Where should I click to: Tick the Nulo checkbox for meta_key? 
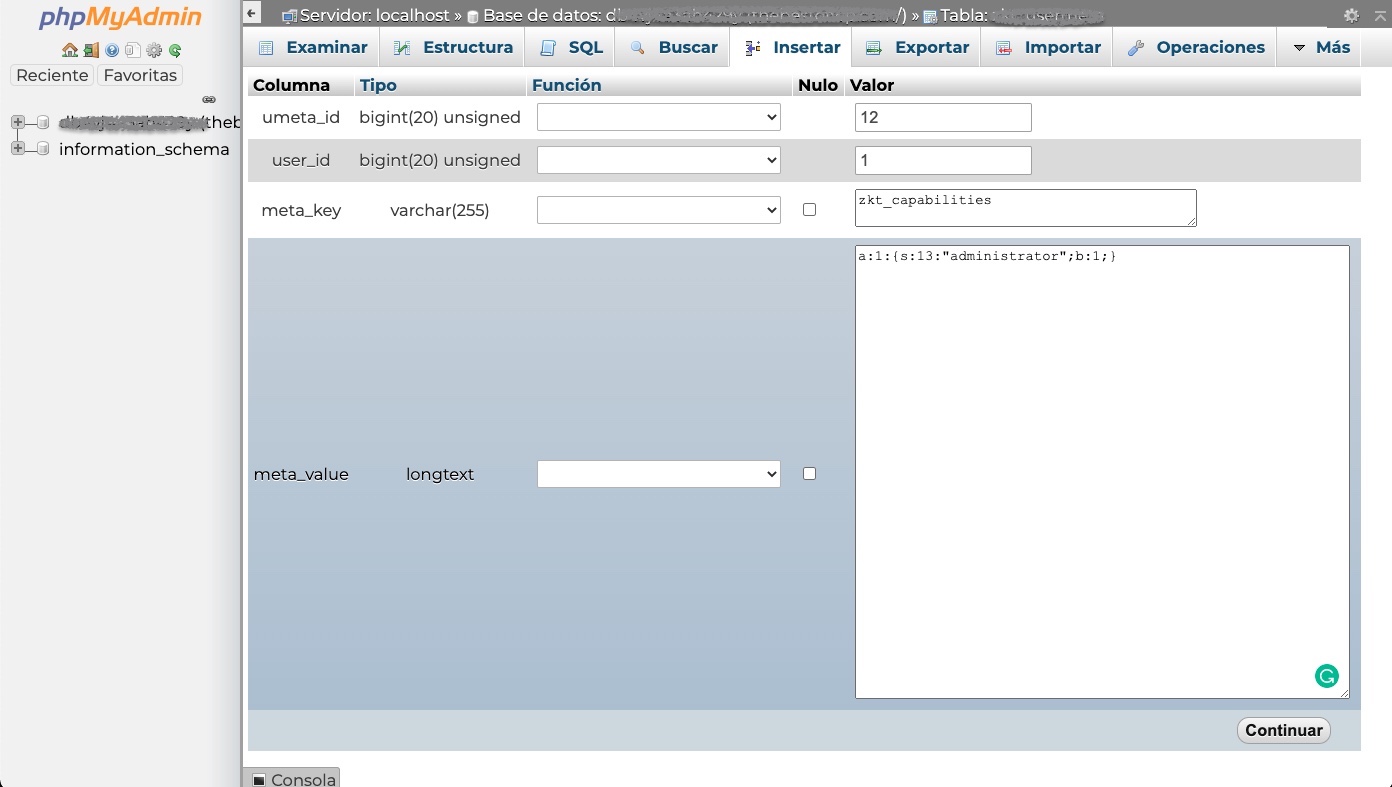[x=809, y=210]
